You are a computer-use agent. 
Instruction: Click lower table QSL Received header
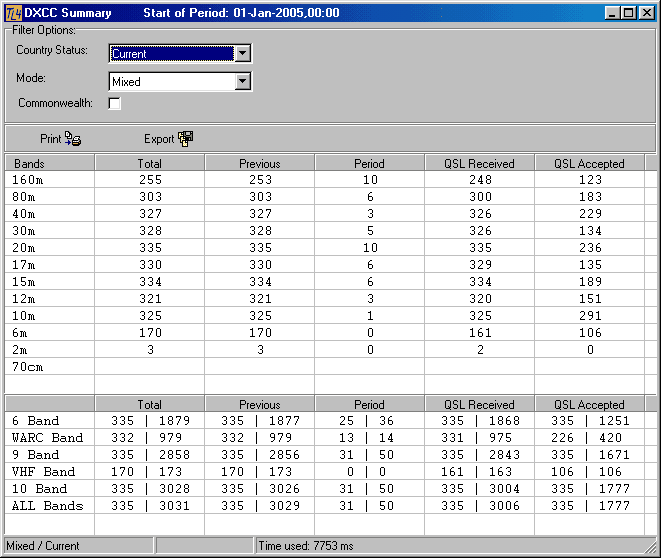479,404
